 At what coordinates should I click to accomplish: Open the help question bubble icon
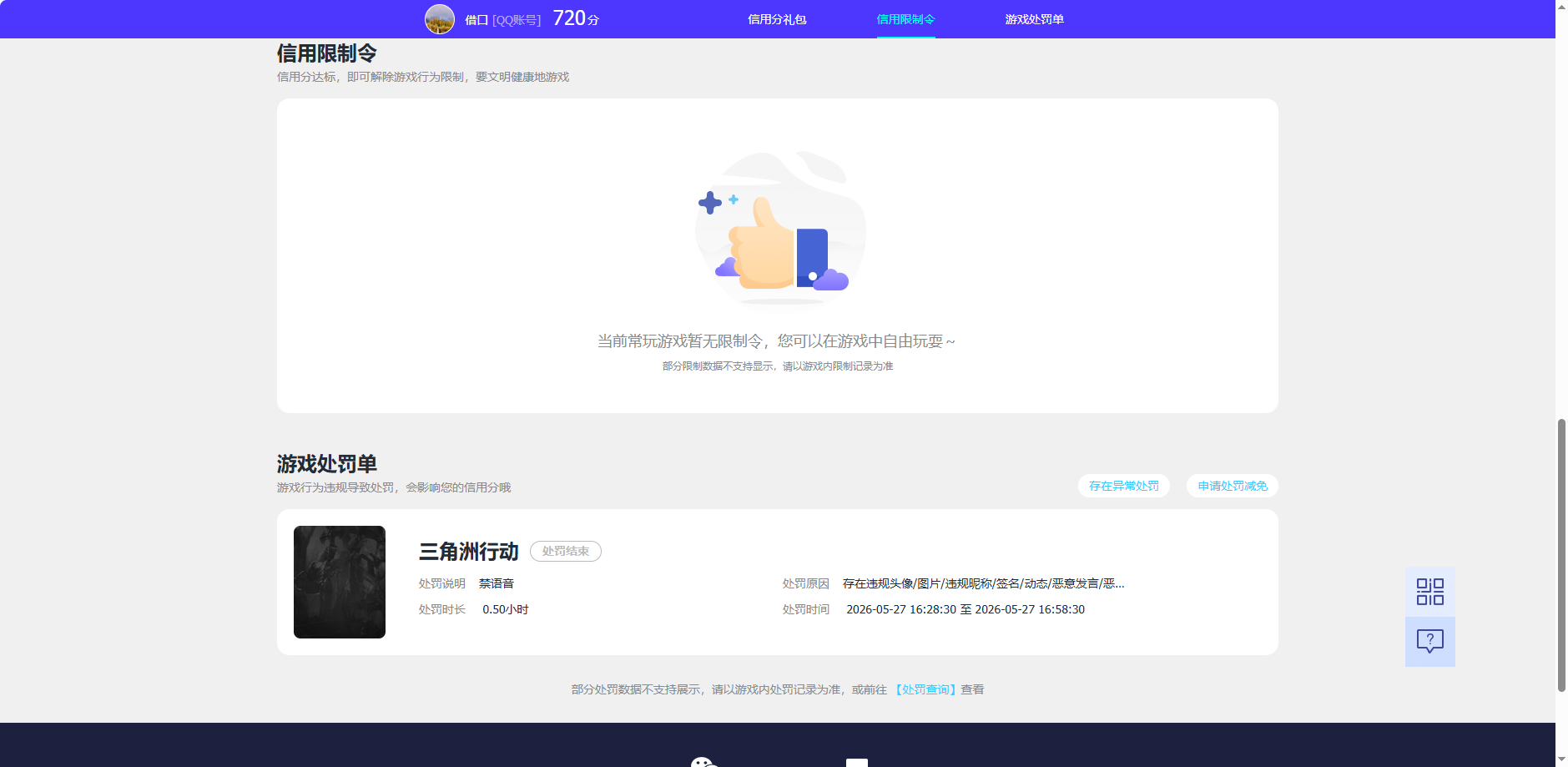(x=1430, y=641)
